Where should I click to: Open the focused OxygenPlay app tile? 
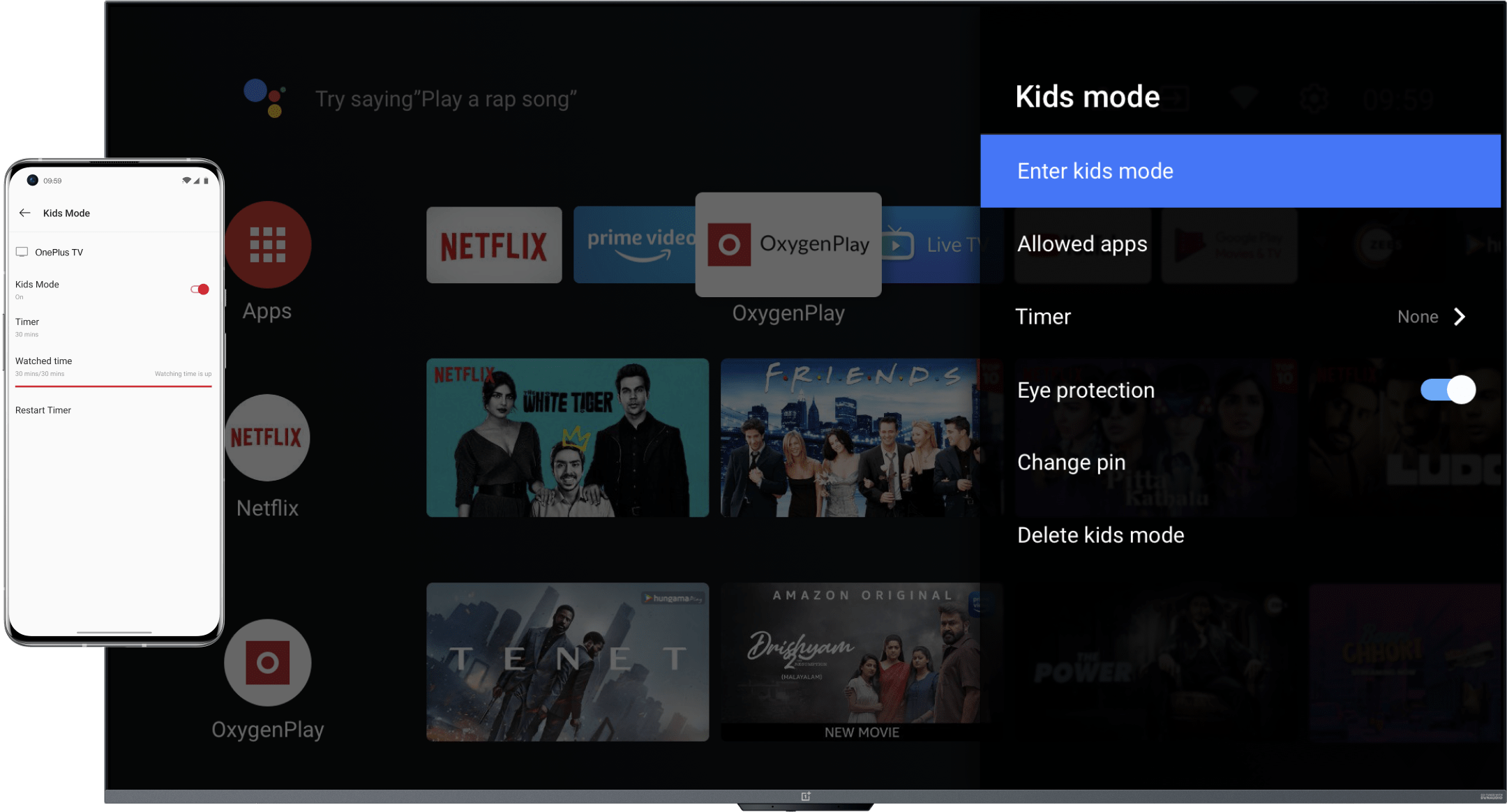coord(788,244)
